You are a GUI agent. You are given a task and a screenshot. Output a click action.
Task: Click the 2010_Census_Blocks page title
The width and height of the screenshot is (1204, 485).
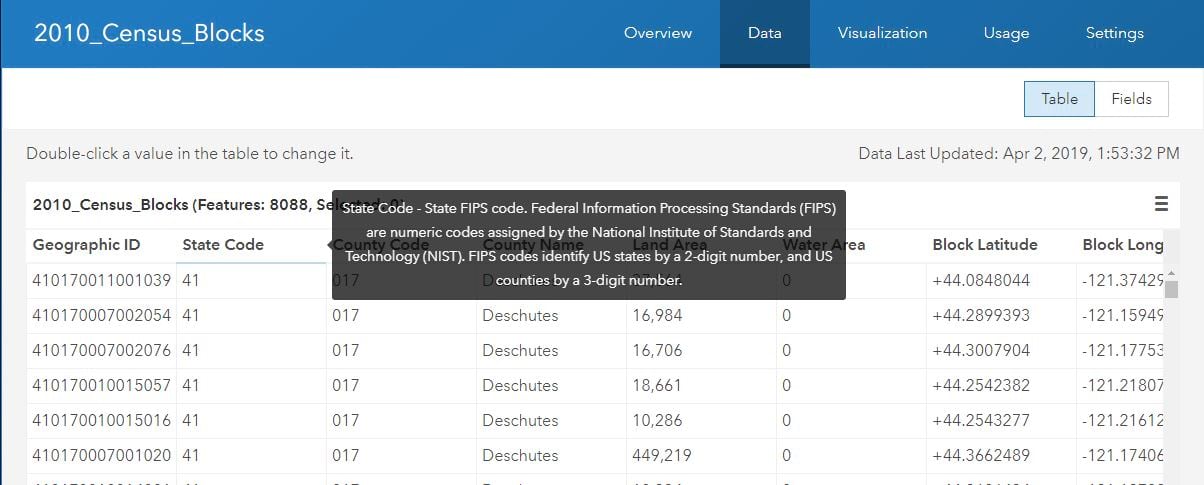149,33
